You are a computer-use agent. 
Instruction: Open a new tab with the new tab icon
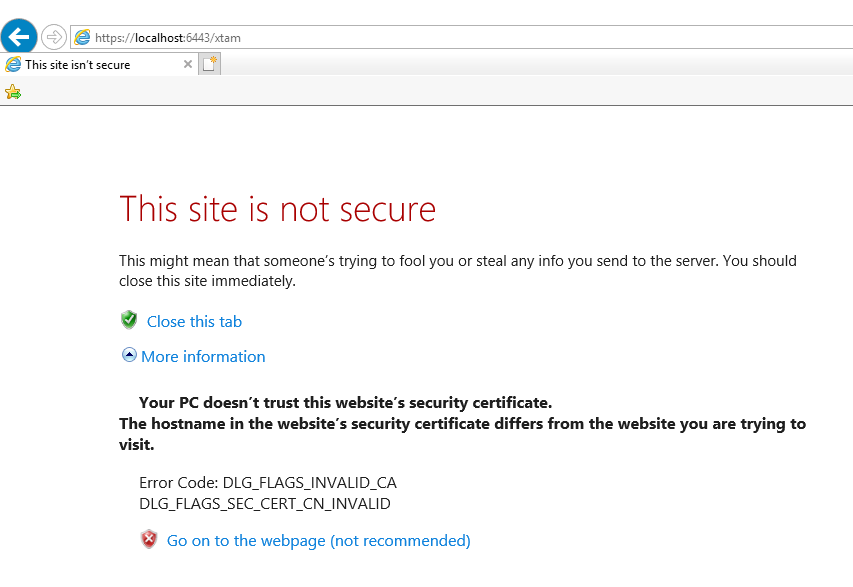[207, 62]
